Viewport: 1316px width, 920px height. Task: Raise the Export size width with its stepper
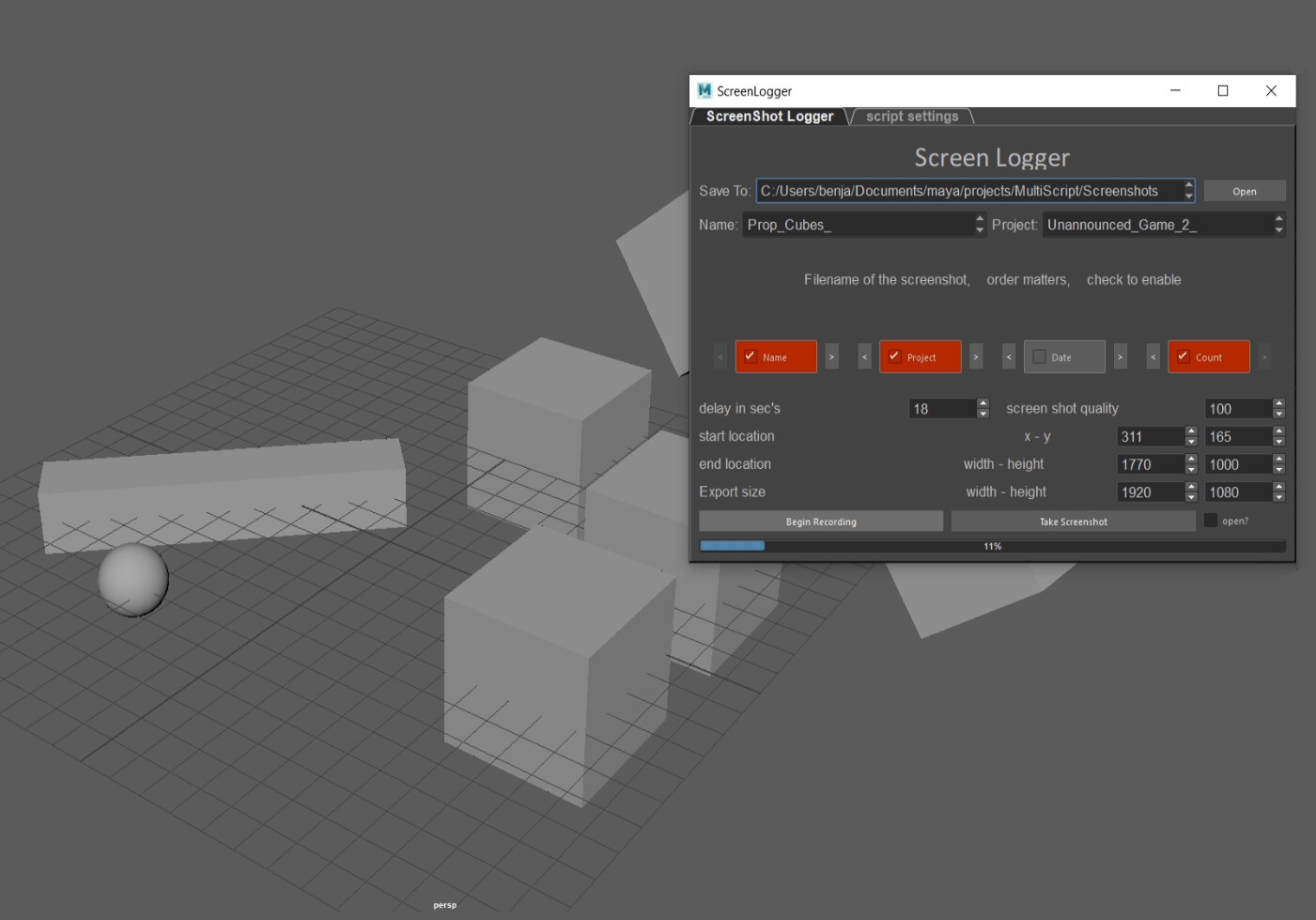(x=1190, y=487)
